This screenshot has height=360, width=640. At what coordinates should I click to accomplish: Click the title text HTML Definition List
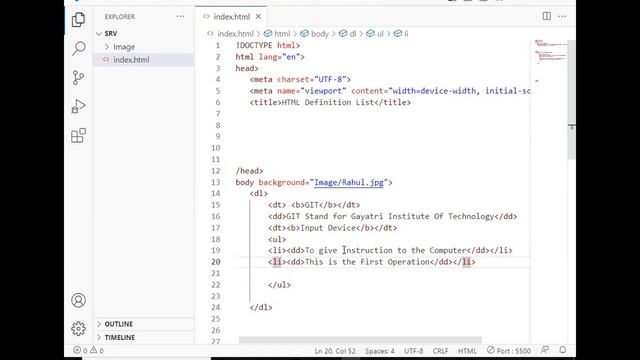(328, 102)
